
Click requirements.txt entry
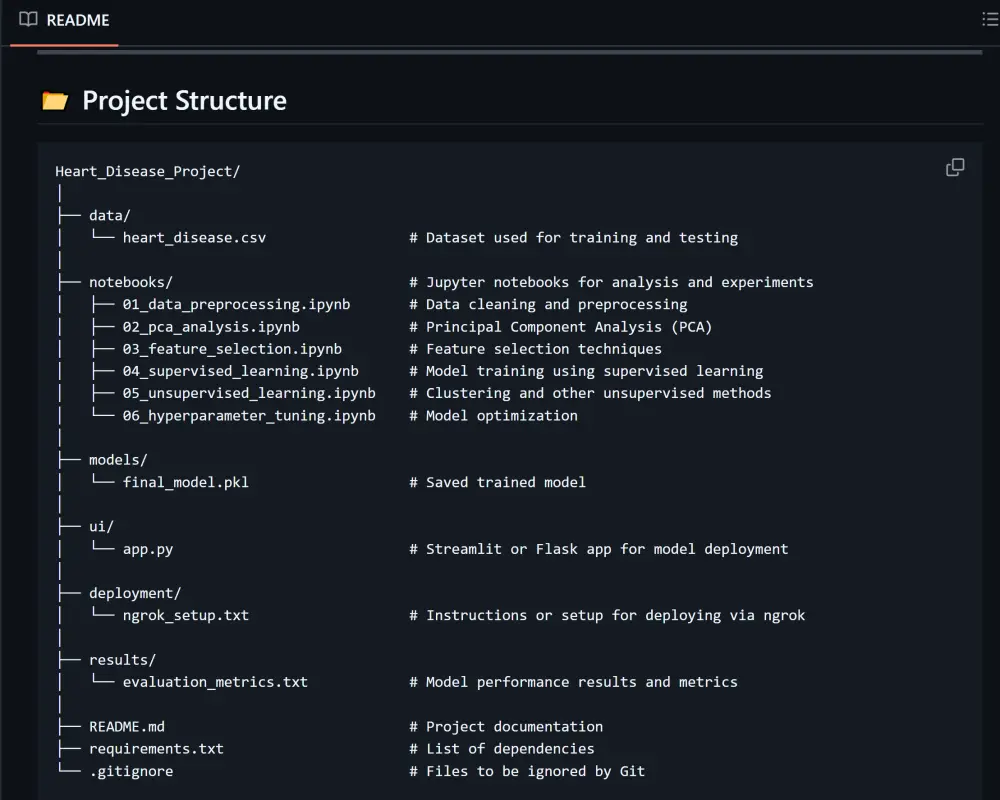[x=156, y=749]
